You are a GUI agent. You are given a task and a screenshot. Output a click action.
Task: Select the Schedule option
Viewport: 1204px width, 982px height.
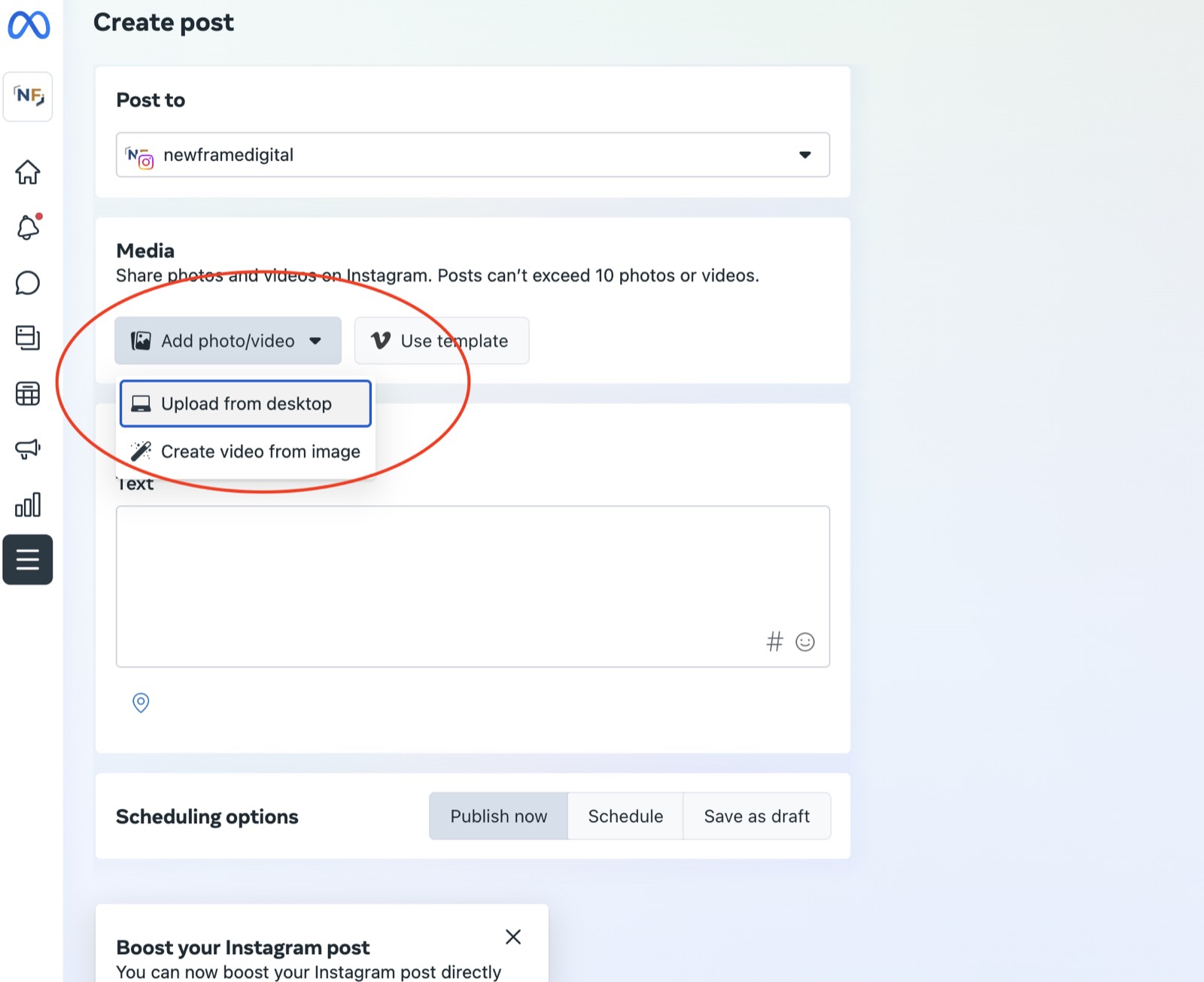tap(625, 816)
